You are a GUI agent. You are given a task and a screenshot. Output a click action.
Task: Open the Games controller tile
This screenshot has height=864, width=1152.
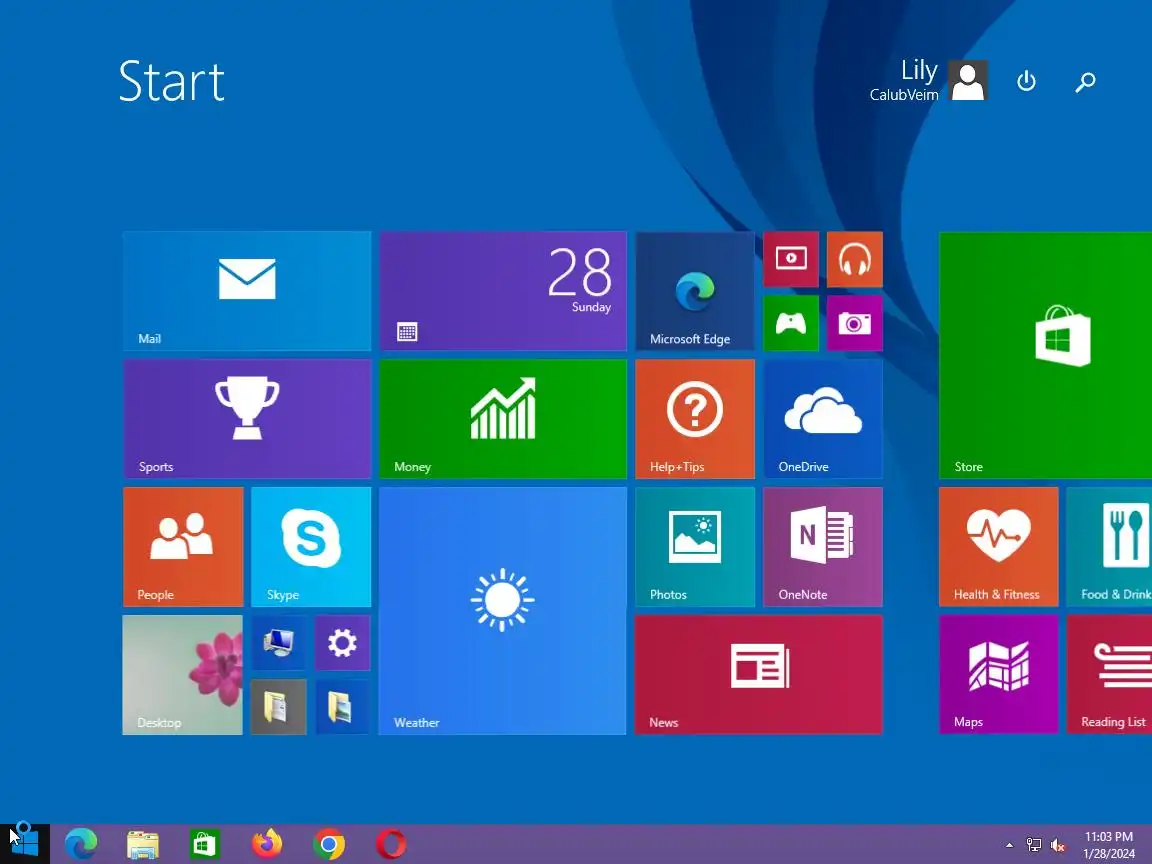[791, 323]
